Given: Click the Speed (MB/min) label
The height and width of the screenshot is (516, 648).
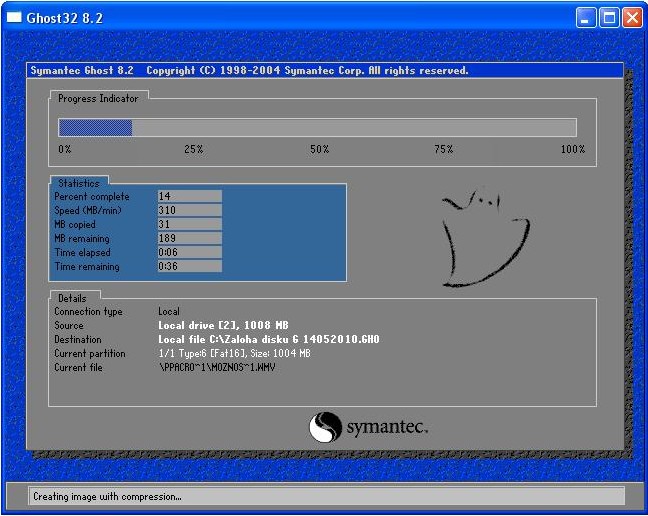Looking at the screenshot, I should (x=88, y=211).
